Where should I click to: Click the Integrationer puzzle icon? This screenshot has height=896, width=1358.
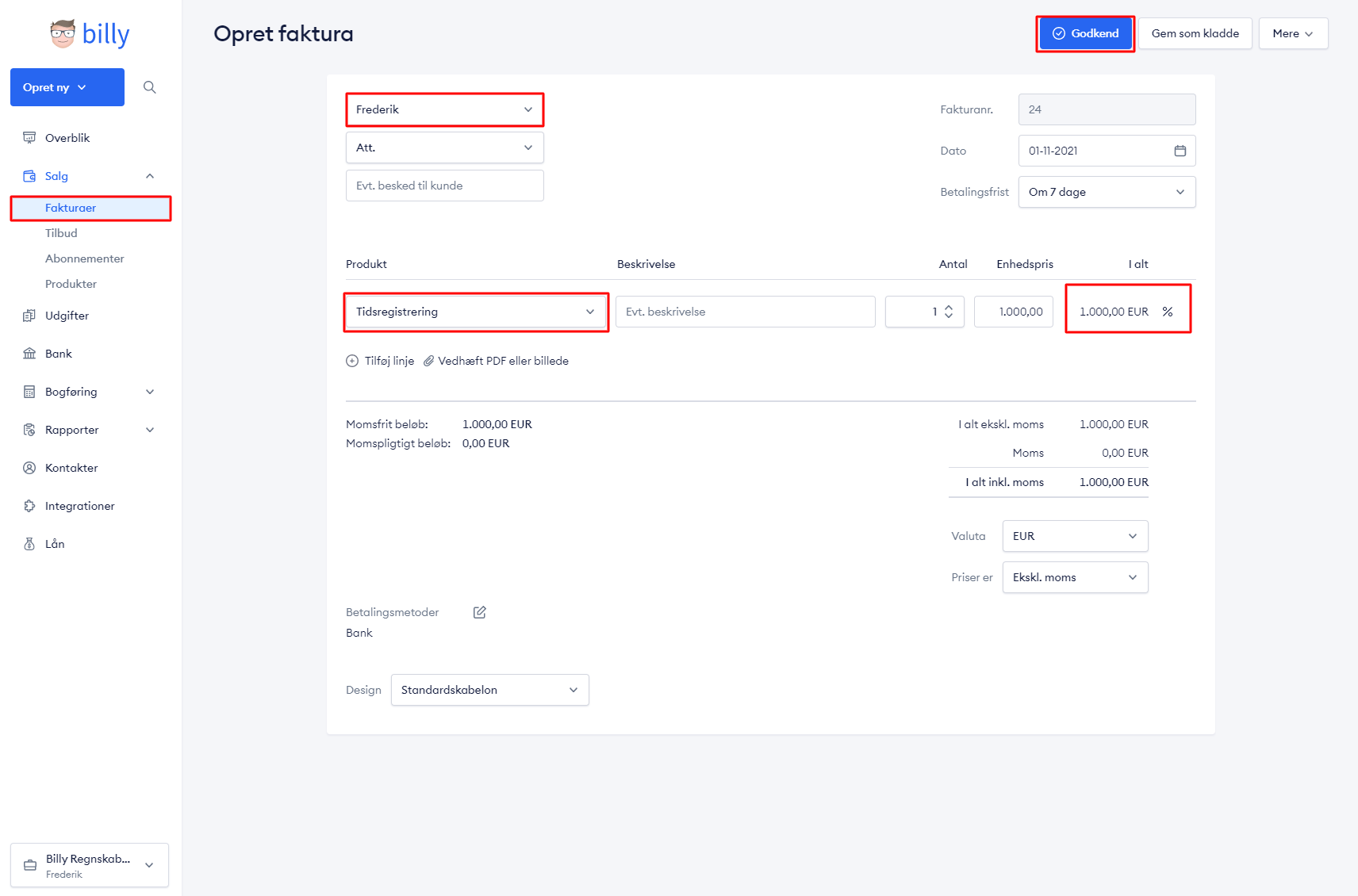[29, 506]
